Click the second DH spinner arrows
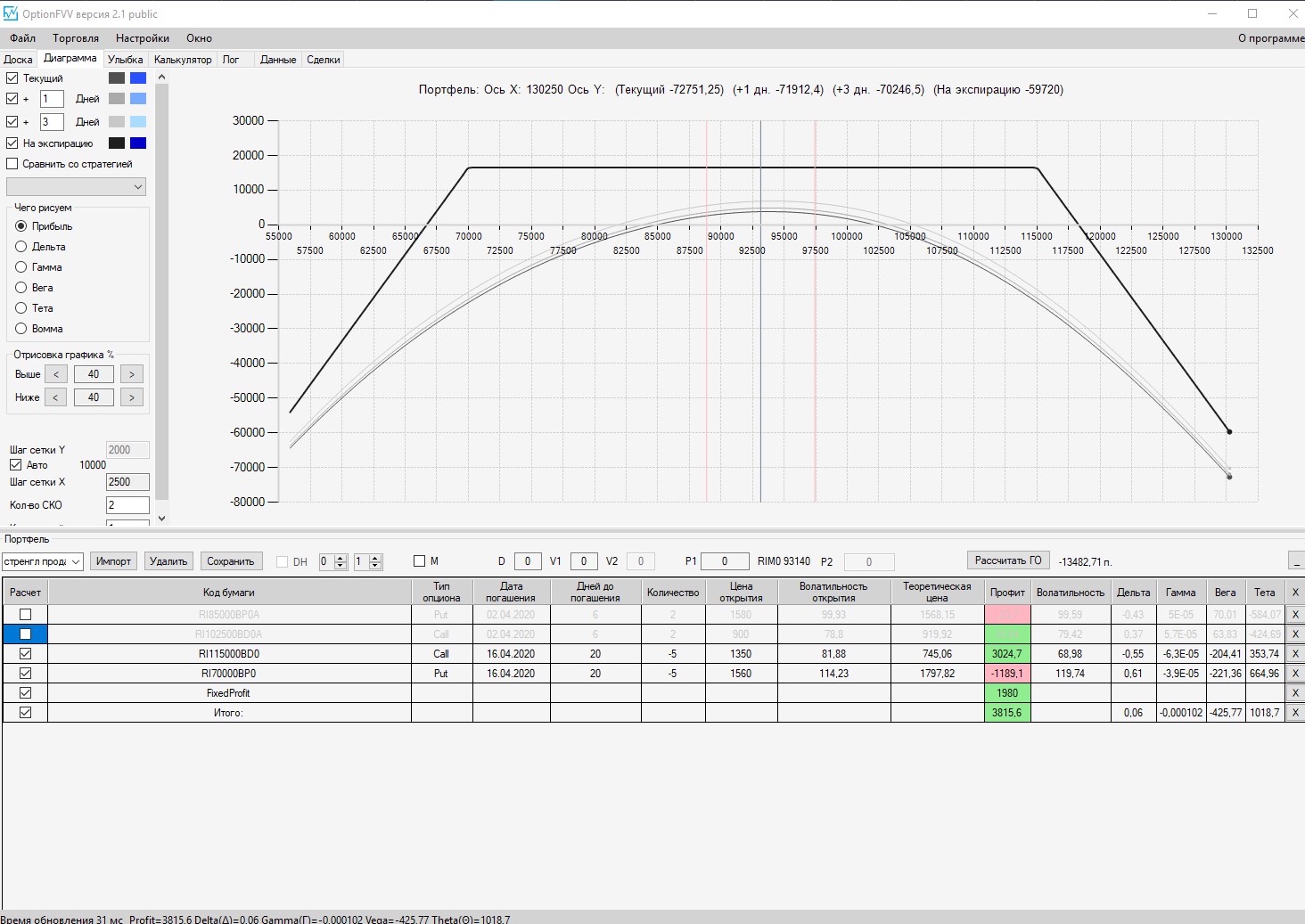This screenshot has width=1305, height=924. (375, 562)
